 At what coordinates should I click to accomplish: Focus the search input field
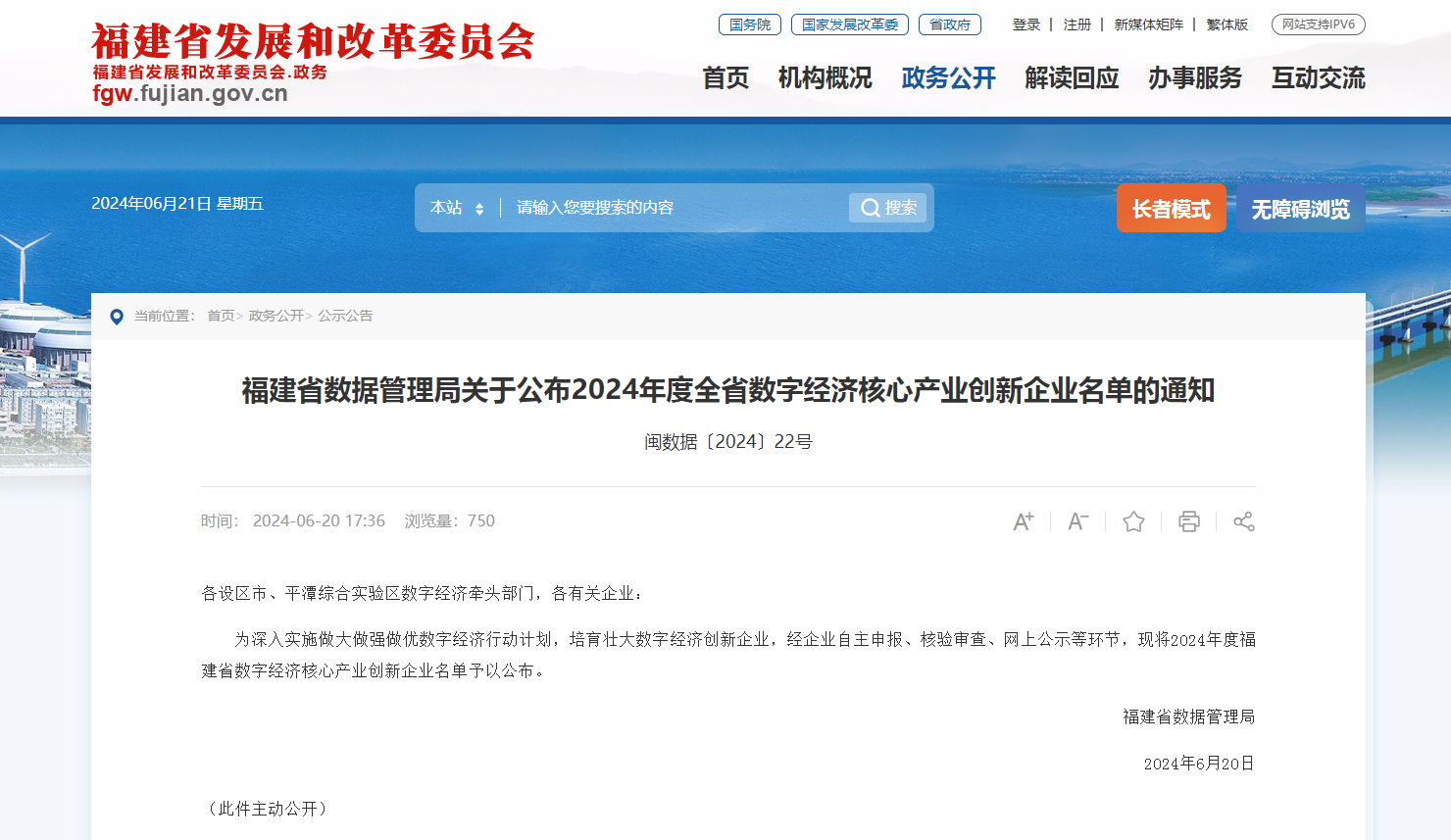676,208
